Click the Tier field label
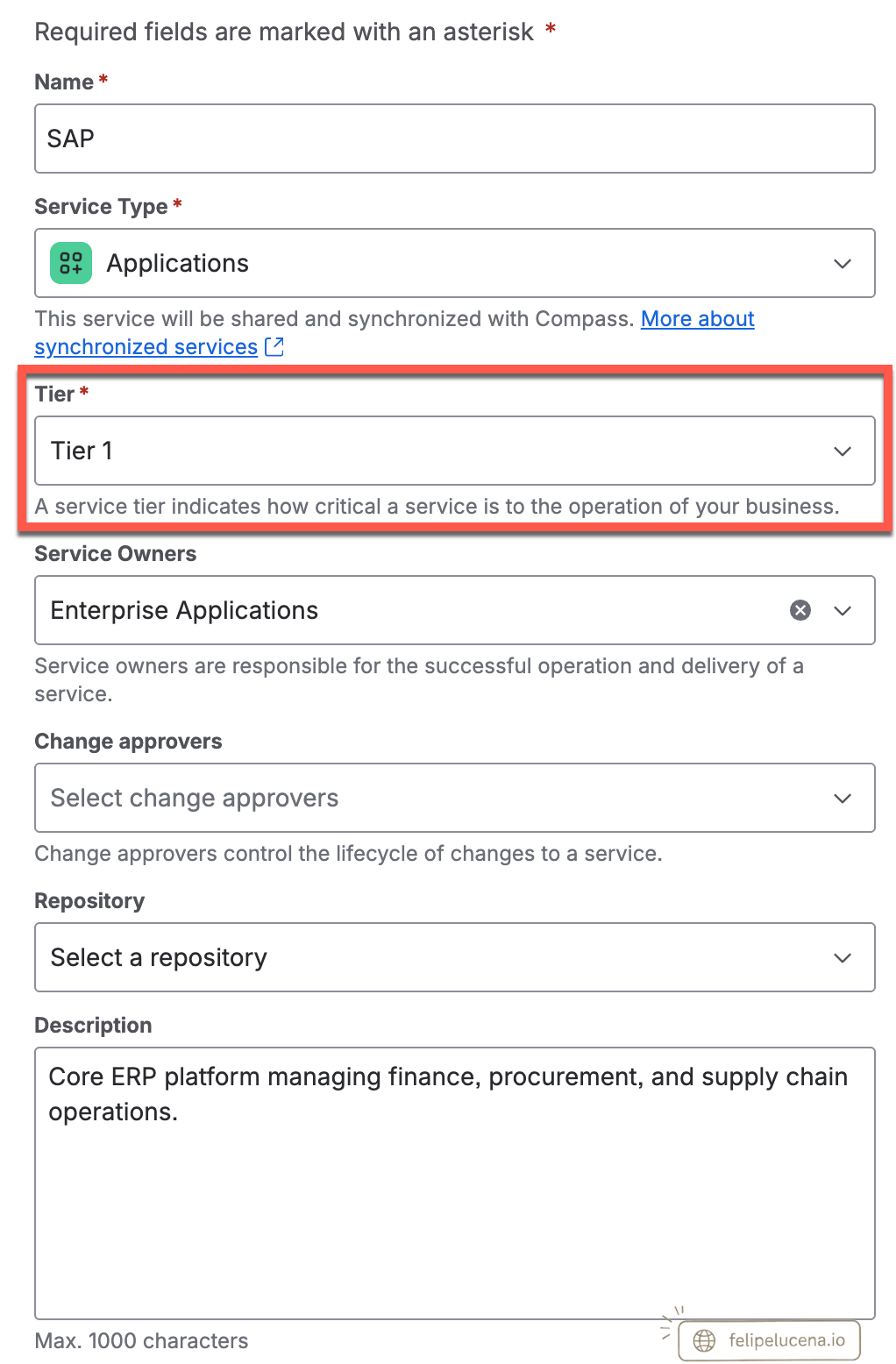 [x=54, y=394]
